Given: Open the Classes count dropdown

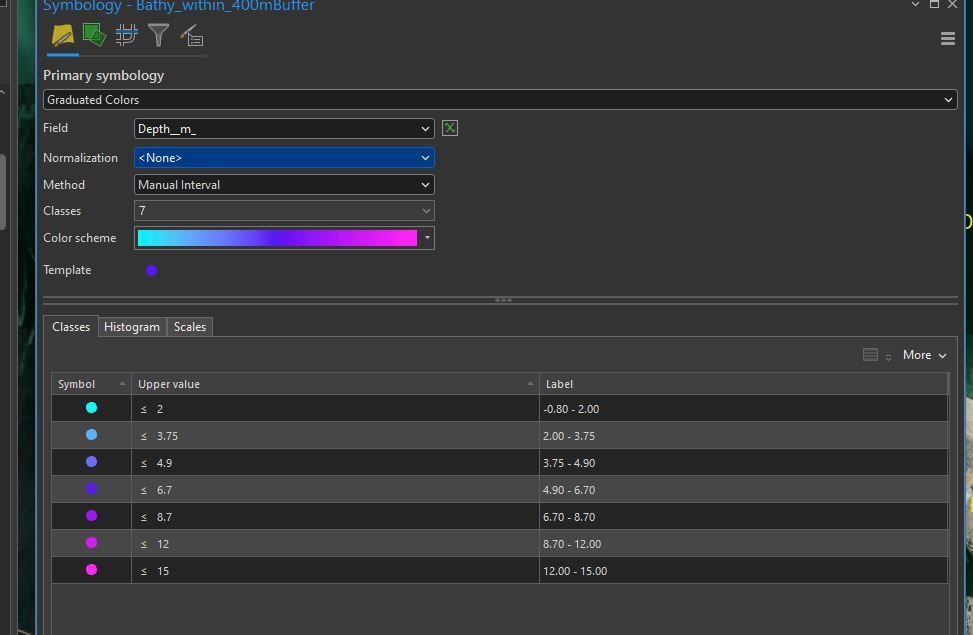Looking at the screenshot, I should [x=284, y=211].
